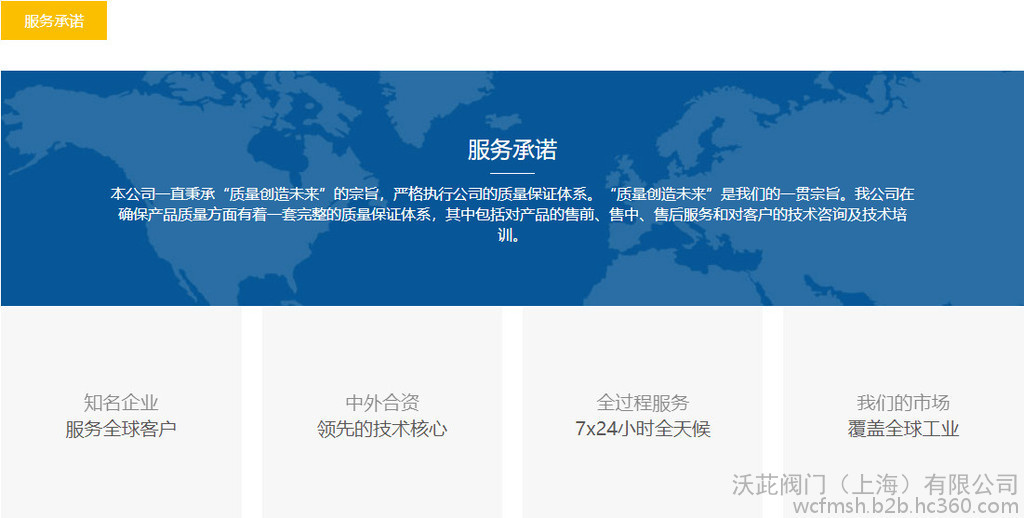This screenshot has width=1024, height=518.
Task: Select the 7x24小时全天候 text
Action: click(x=643, y=429)
